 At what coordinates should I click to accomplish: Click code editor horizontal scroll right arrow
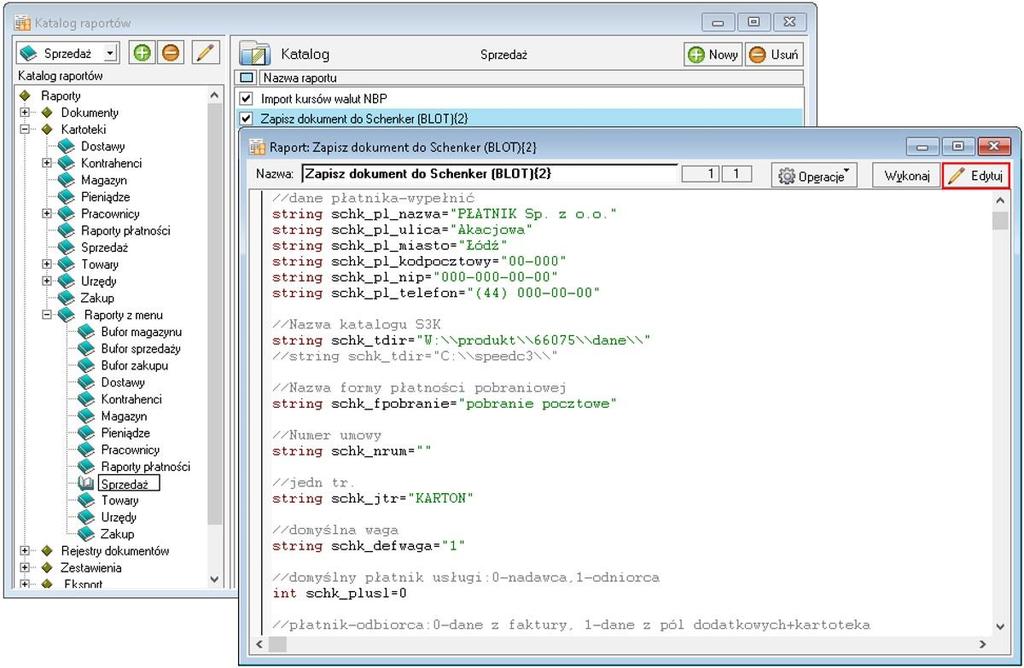pyautogui.click(x=983, y=644)
